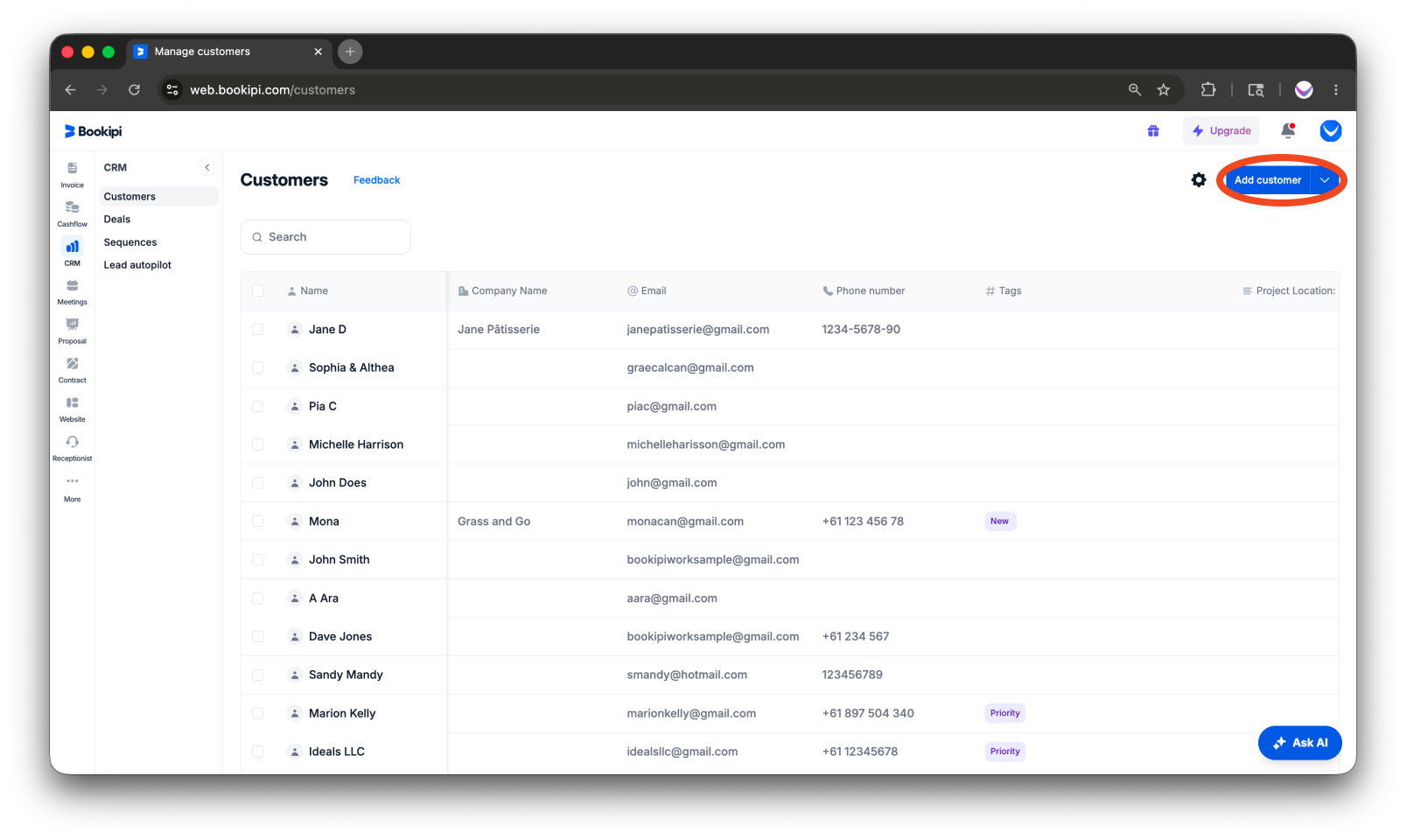Open the Proposal section in sidebar

[x=72, y=331]
